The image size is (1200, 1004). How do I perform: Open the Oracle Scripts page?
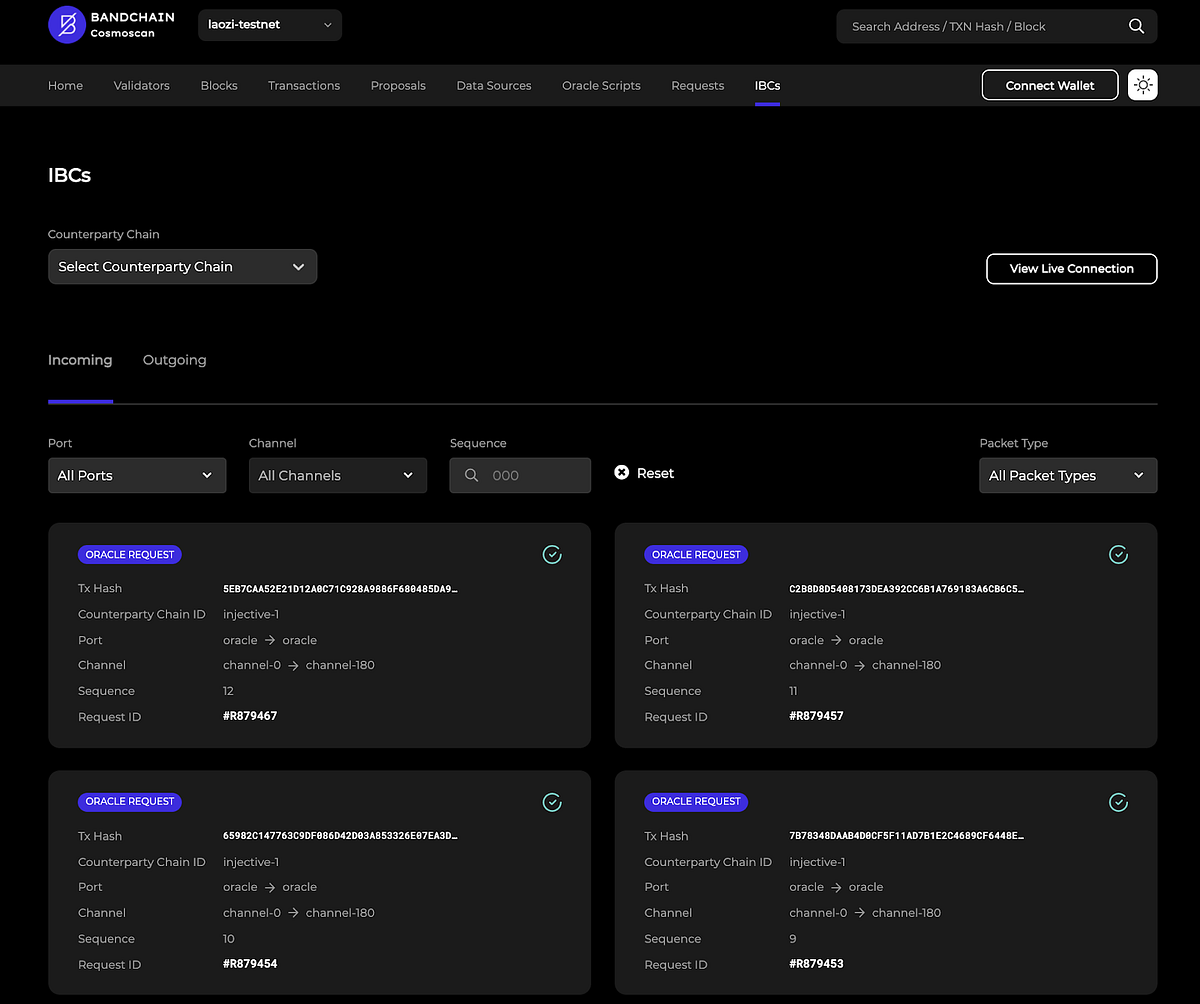coord(601,85)
